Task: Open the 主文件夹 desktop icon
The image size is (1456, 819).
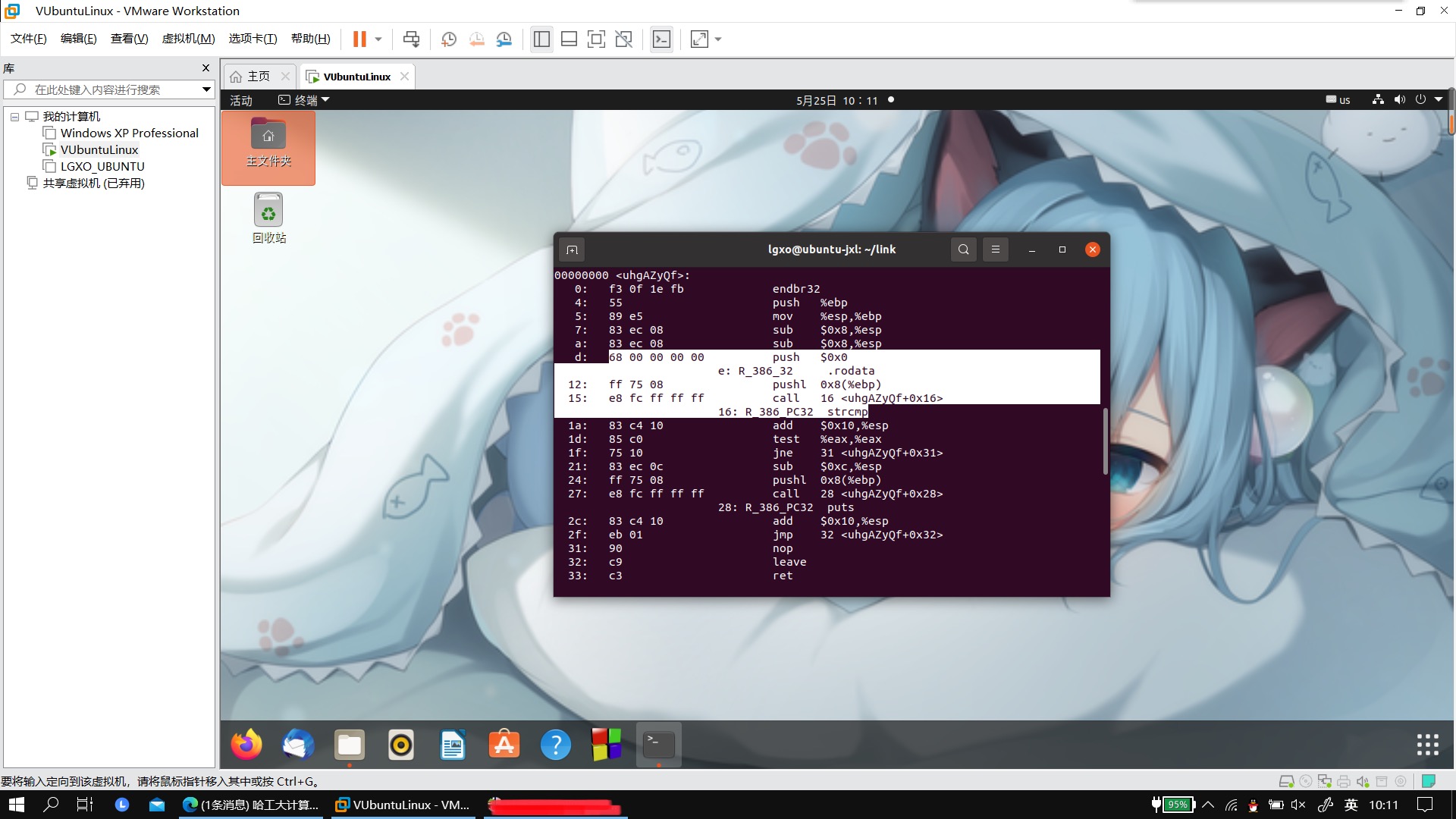Action: point(268,147)
